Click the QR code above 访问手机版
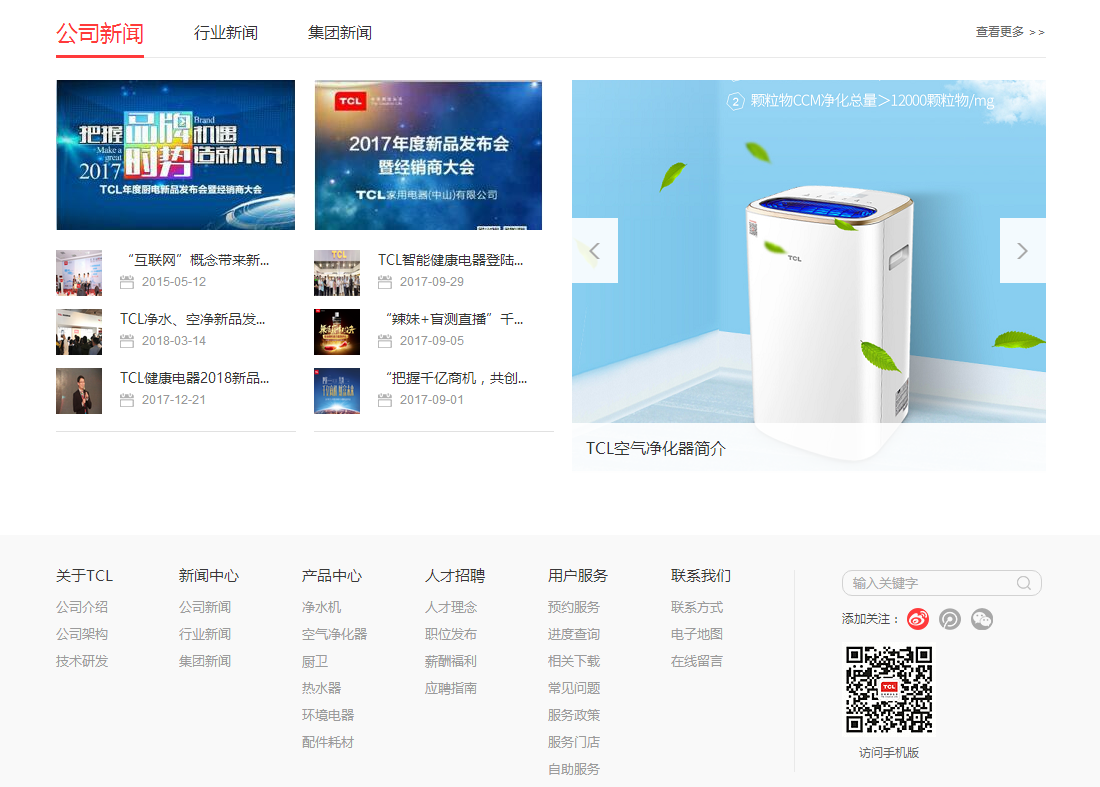The width and height of the screenshot is (1100, 787). point(890,687)
